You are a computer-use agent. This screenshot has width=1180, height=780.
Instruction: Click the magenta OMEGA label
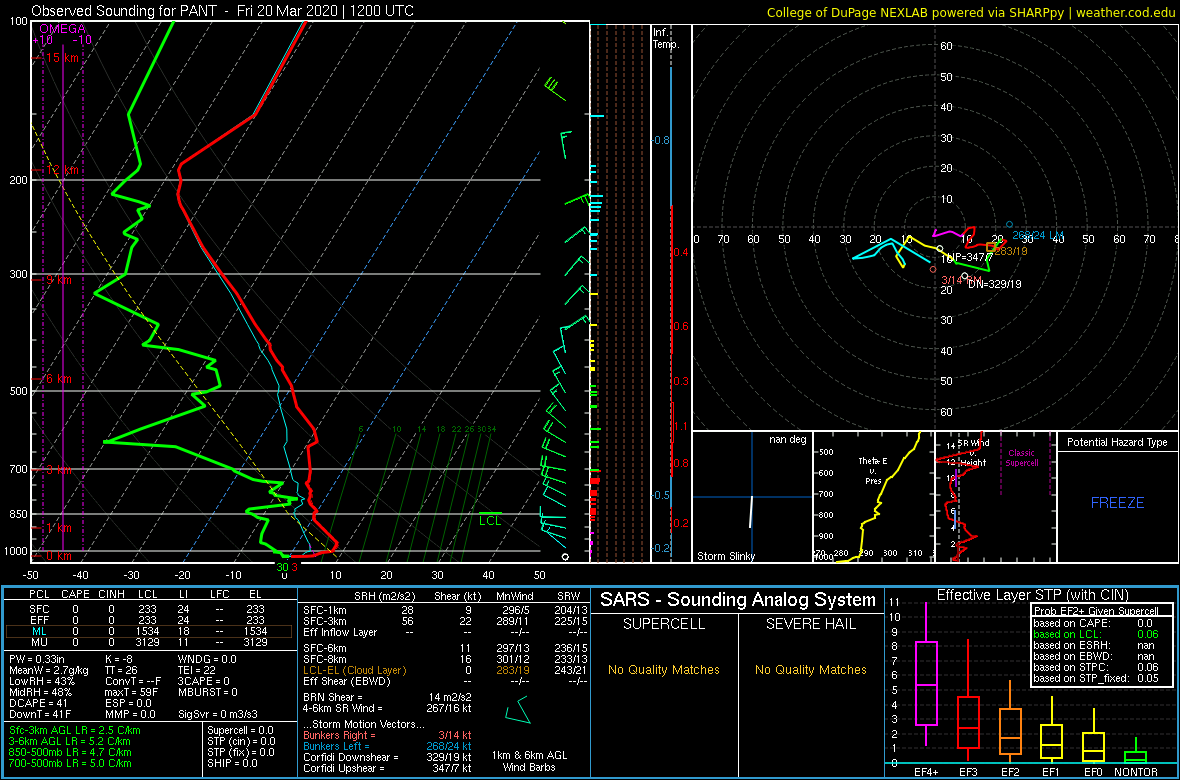click(62, 29)
